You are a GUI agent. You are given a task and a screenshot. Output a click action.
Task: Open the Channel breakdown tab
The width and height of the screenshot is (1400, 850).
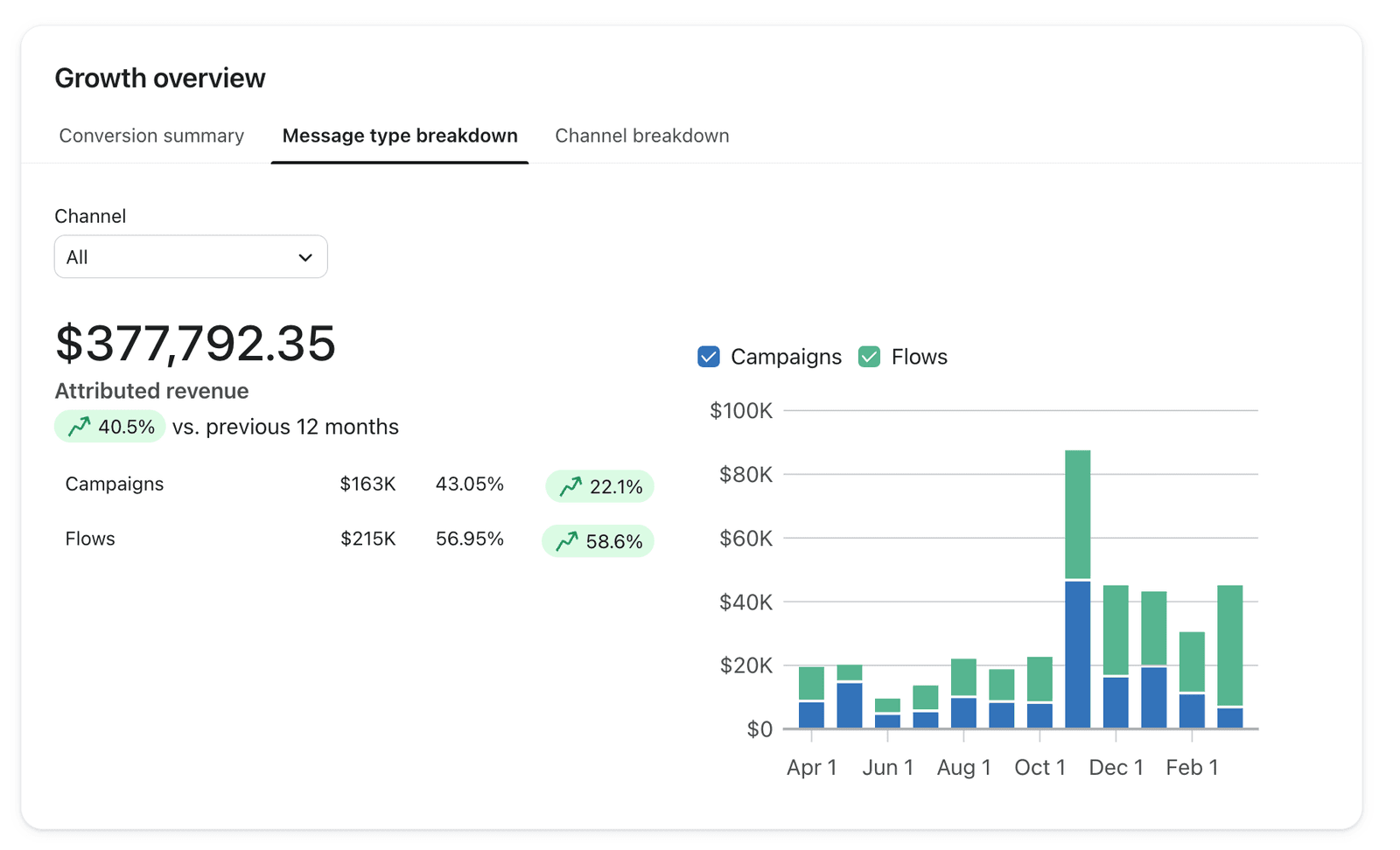[x=642, y=136]
